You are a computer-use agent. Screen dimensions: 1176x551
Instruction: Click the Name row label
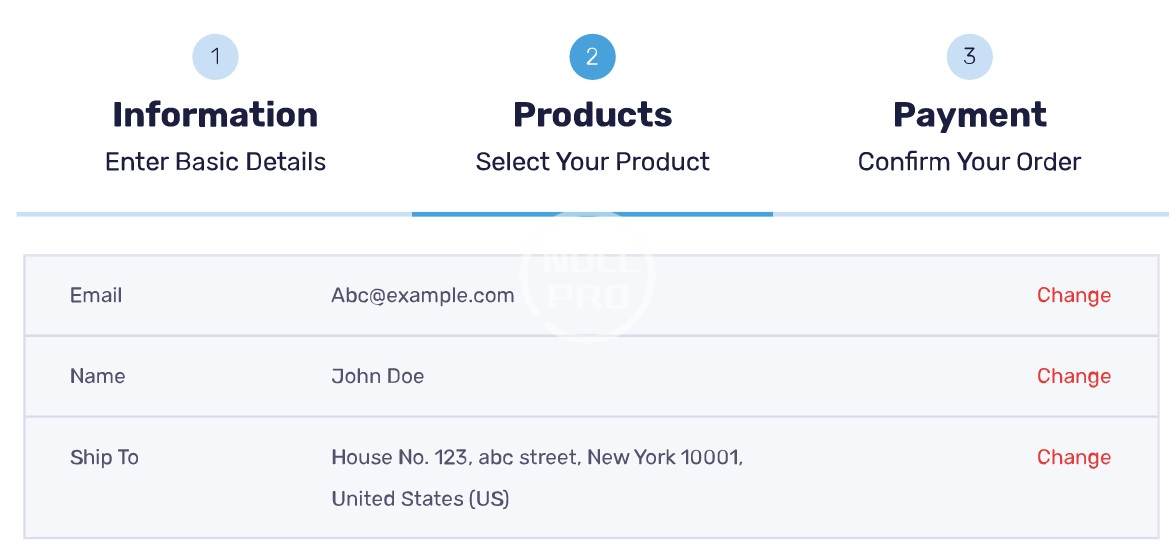(x=97, y=376)
